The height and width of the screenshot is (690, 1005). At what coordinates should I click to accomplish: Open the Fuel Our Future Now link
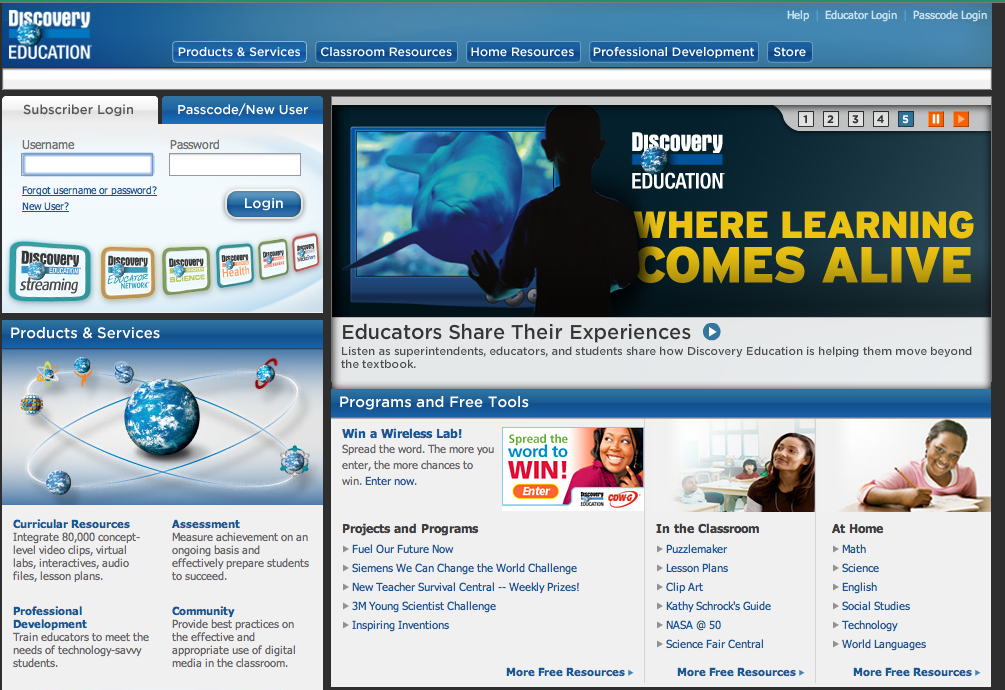click(x=403, y=549)
